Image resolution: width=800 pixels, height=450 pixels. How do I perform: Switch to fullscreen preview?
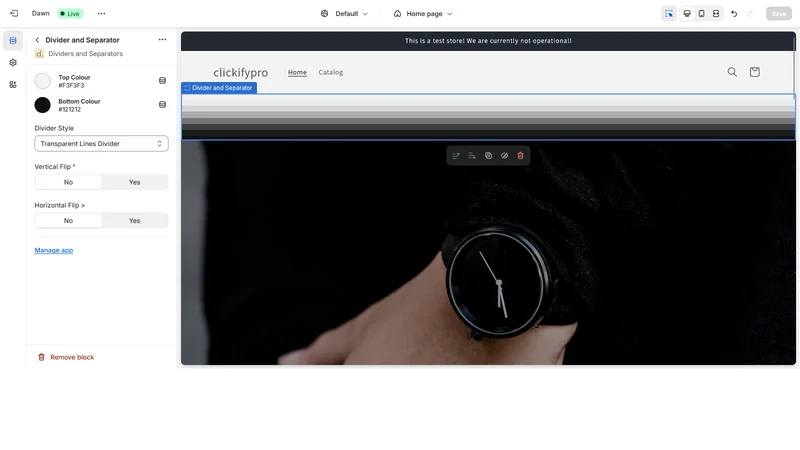tap(716, 14)
